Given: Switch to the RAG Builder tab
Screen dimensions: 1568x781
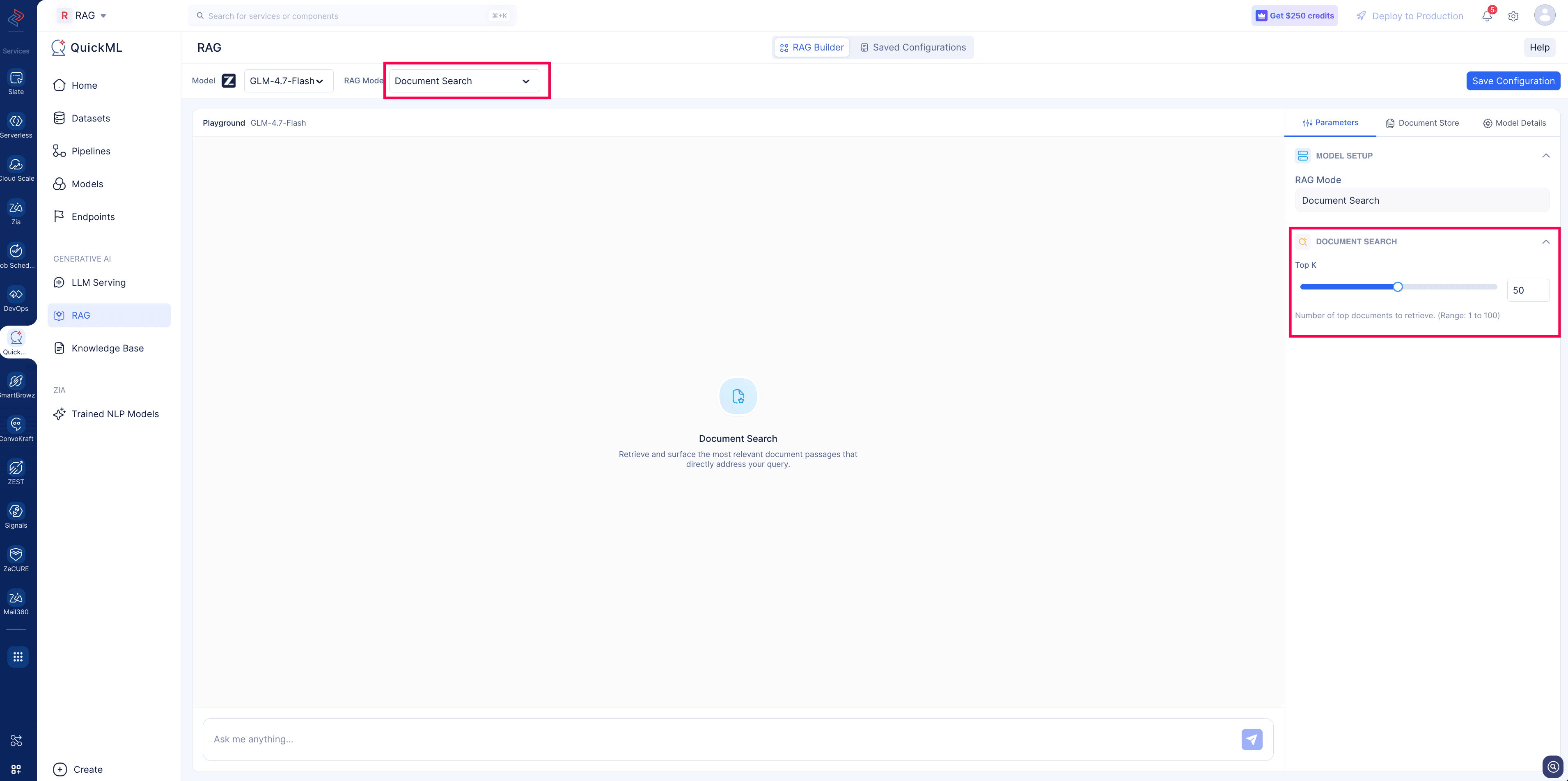Looking at the screenshot, I should (812, 48).
